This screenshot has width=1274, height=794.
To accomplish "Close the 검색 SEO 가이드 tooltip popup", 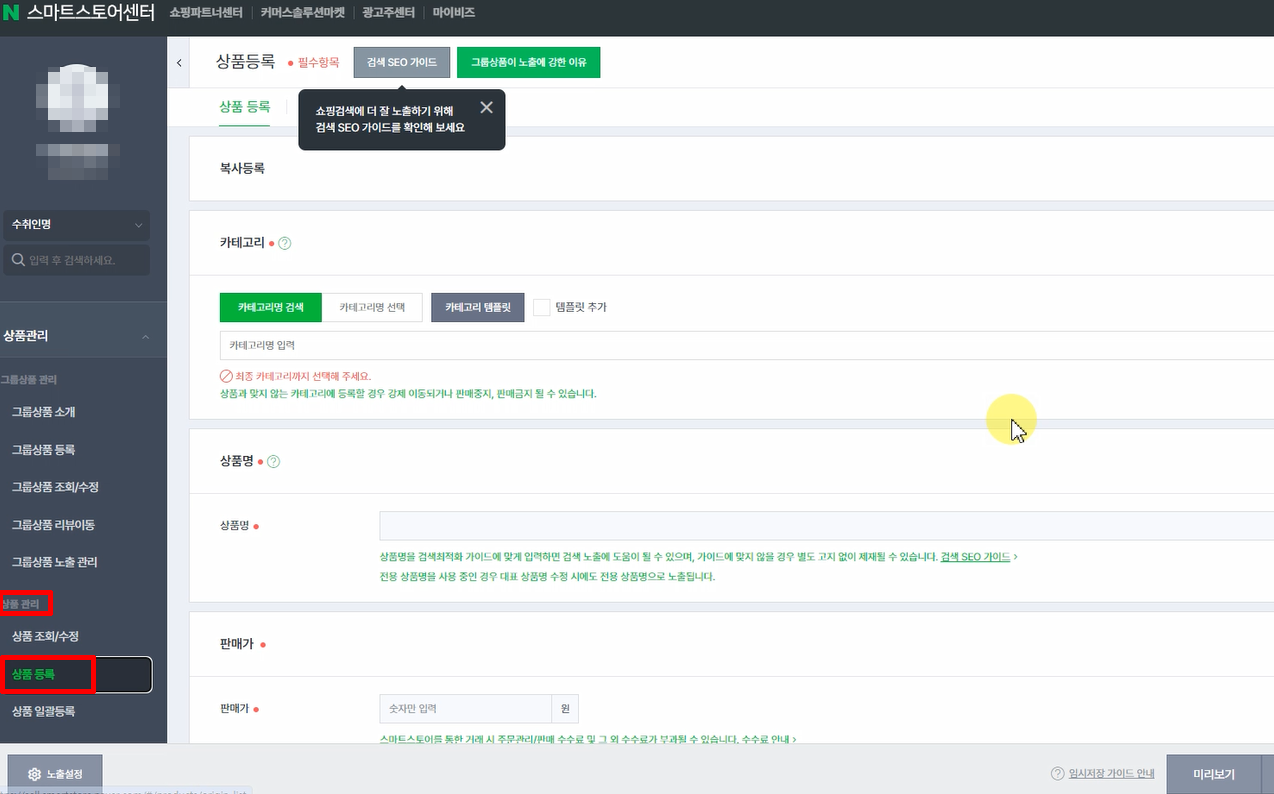I will tap(486, 108).
